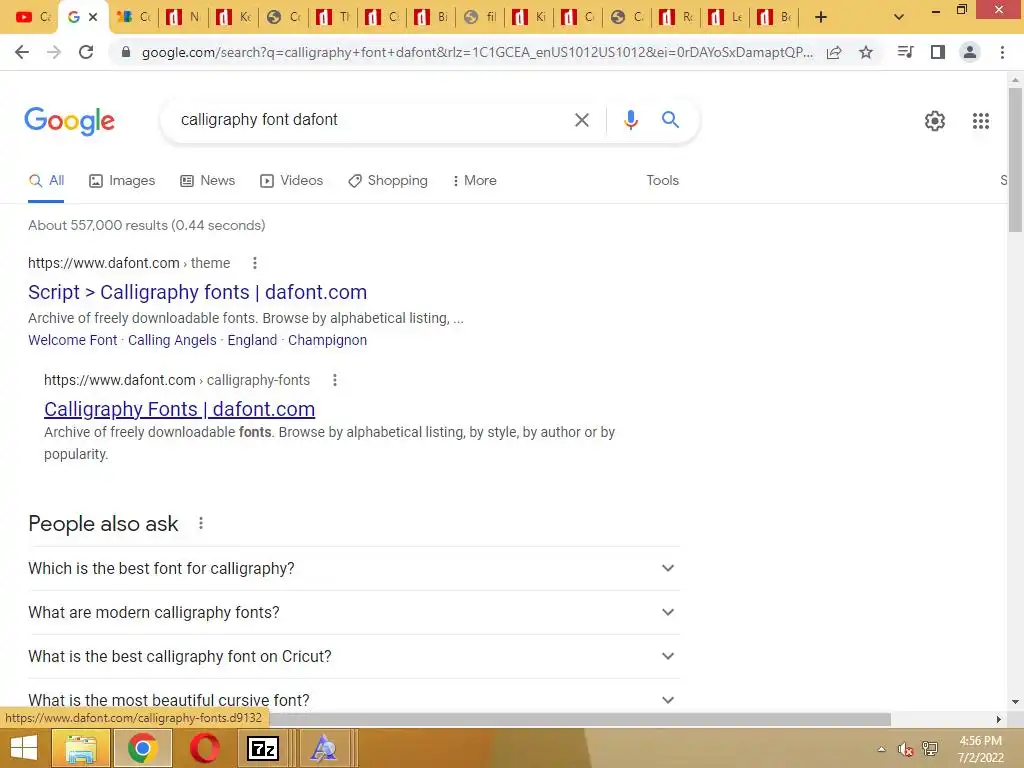Viewport: 1024px width, 768px height.
Task: Click the network tray icon
Action: (930, 749)
